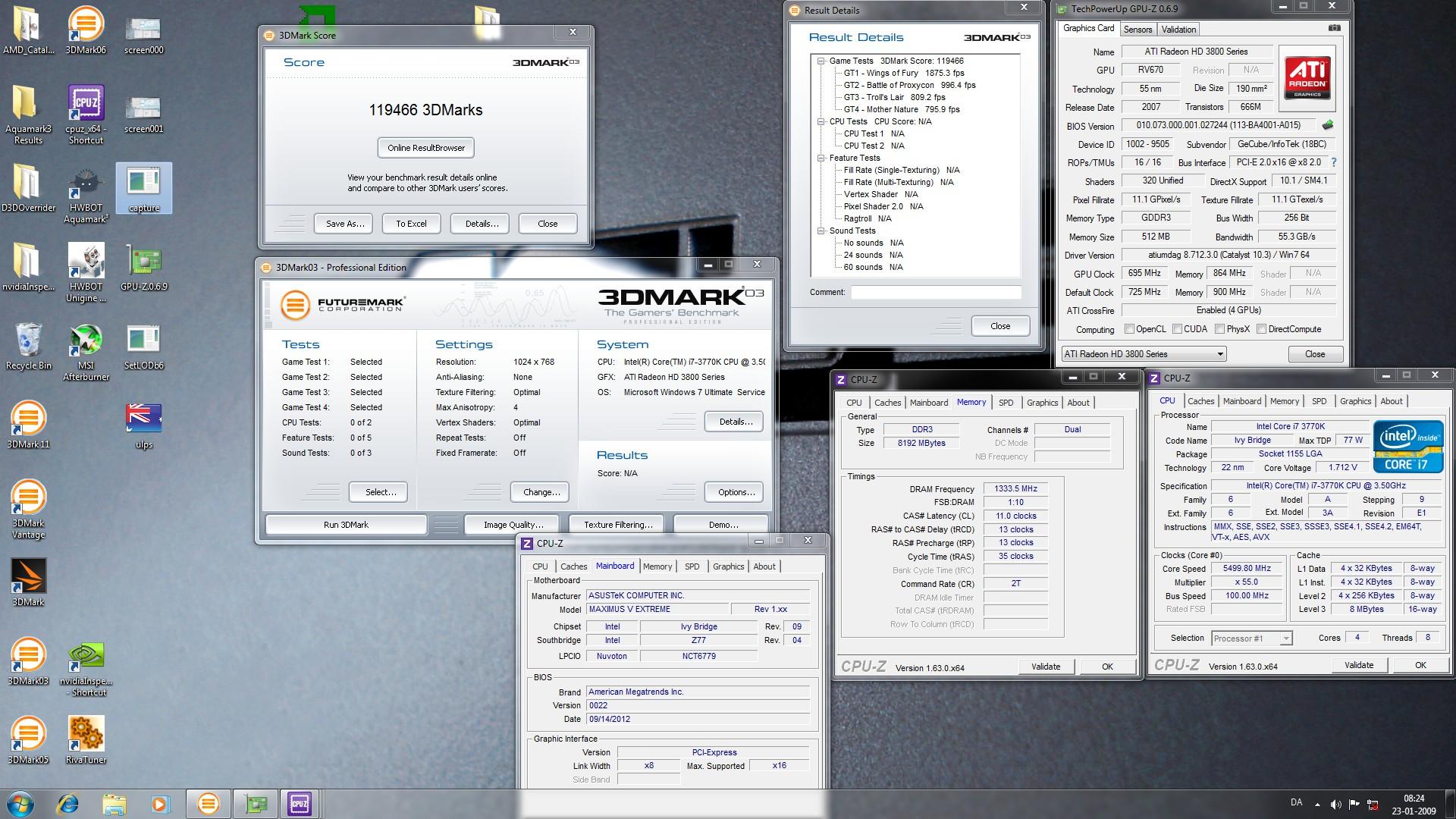
Task: Open the SetLOD b6 desktop icon
Action: pyautogui.click(x=143, y=346)
